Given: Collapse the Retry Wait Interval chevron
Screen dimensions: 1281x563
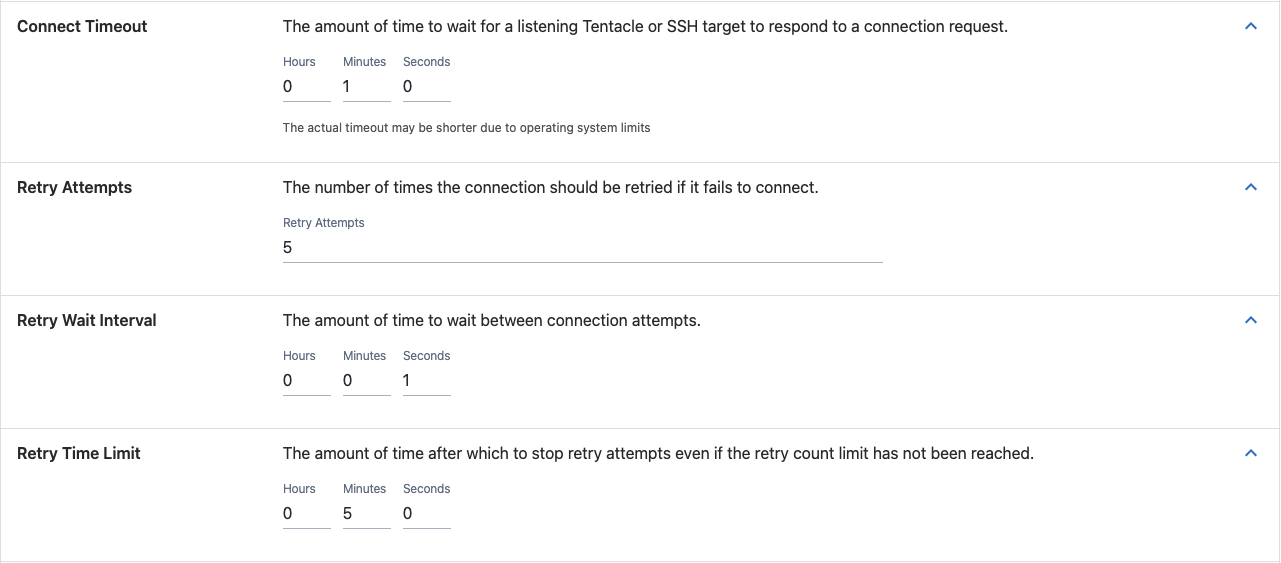Looking at the screenshot, I should [1250, 321].
